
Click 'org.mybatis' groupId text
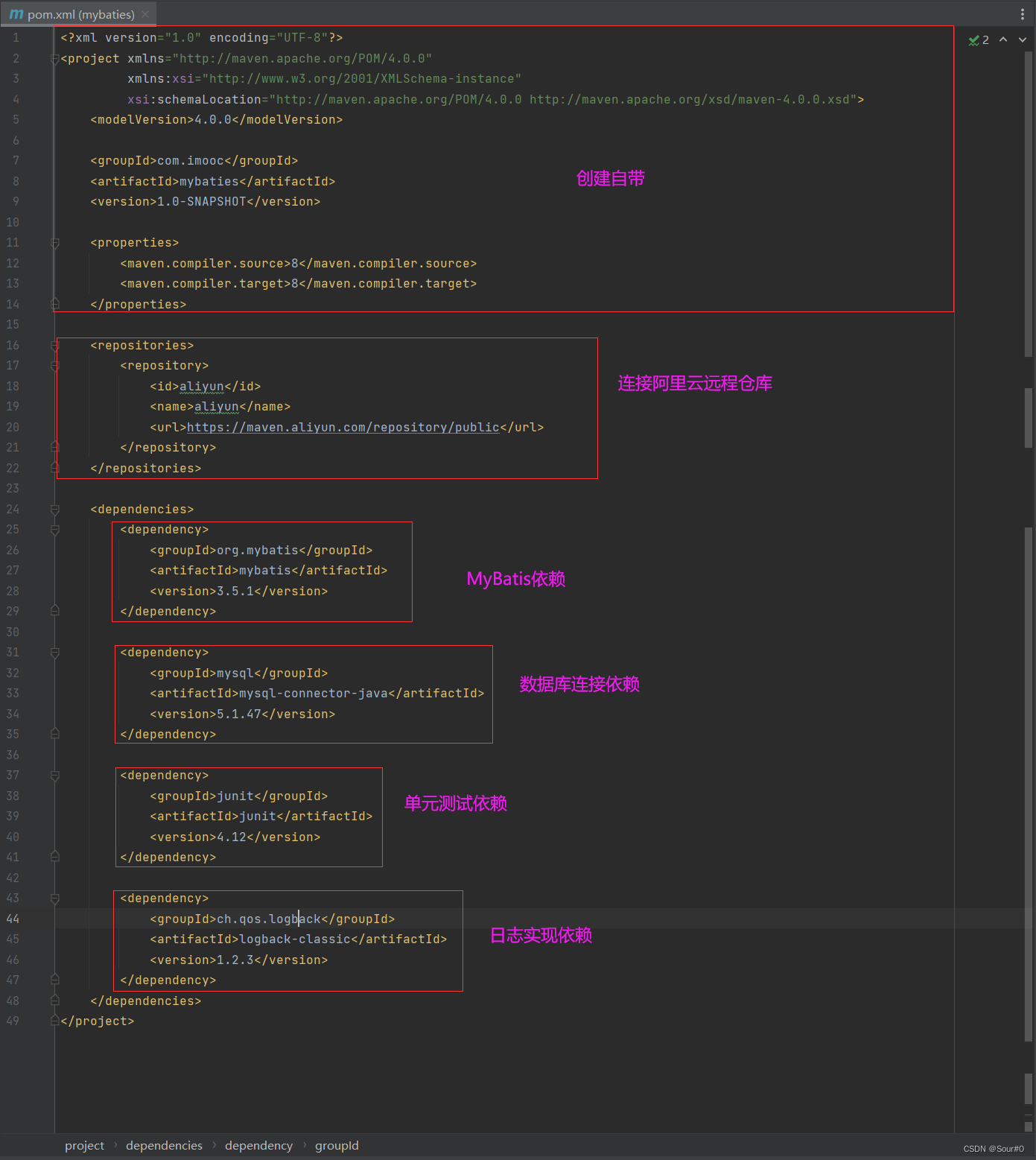pos(257,551)
